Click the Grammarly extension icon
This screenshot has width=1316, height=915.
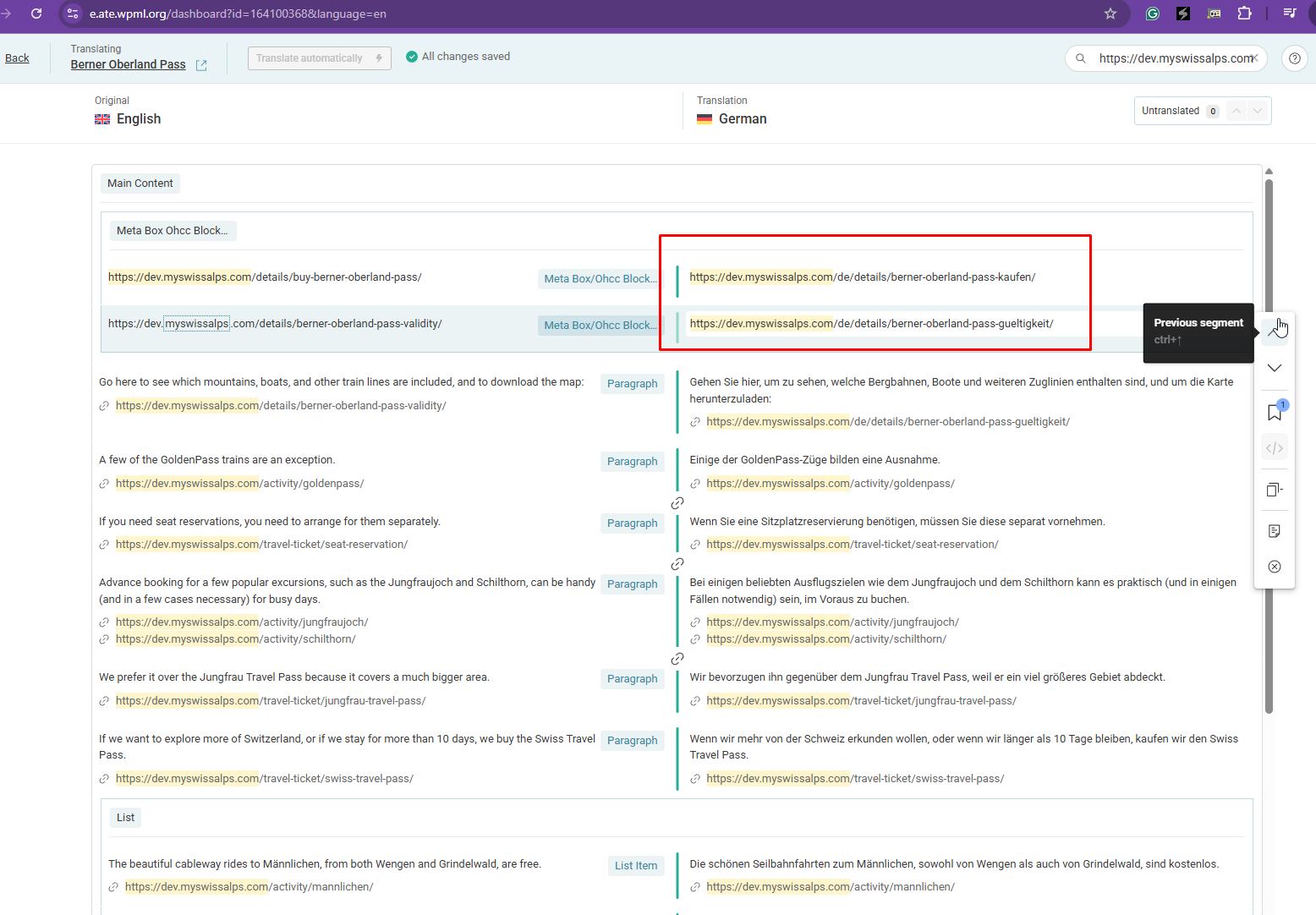tap(1152, 14)
